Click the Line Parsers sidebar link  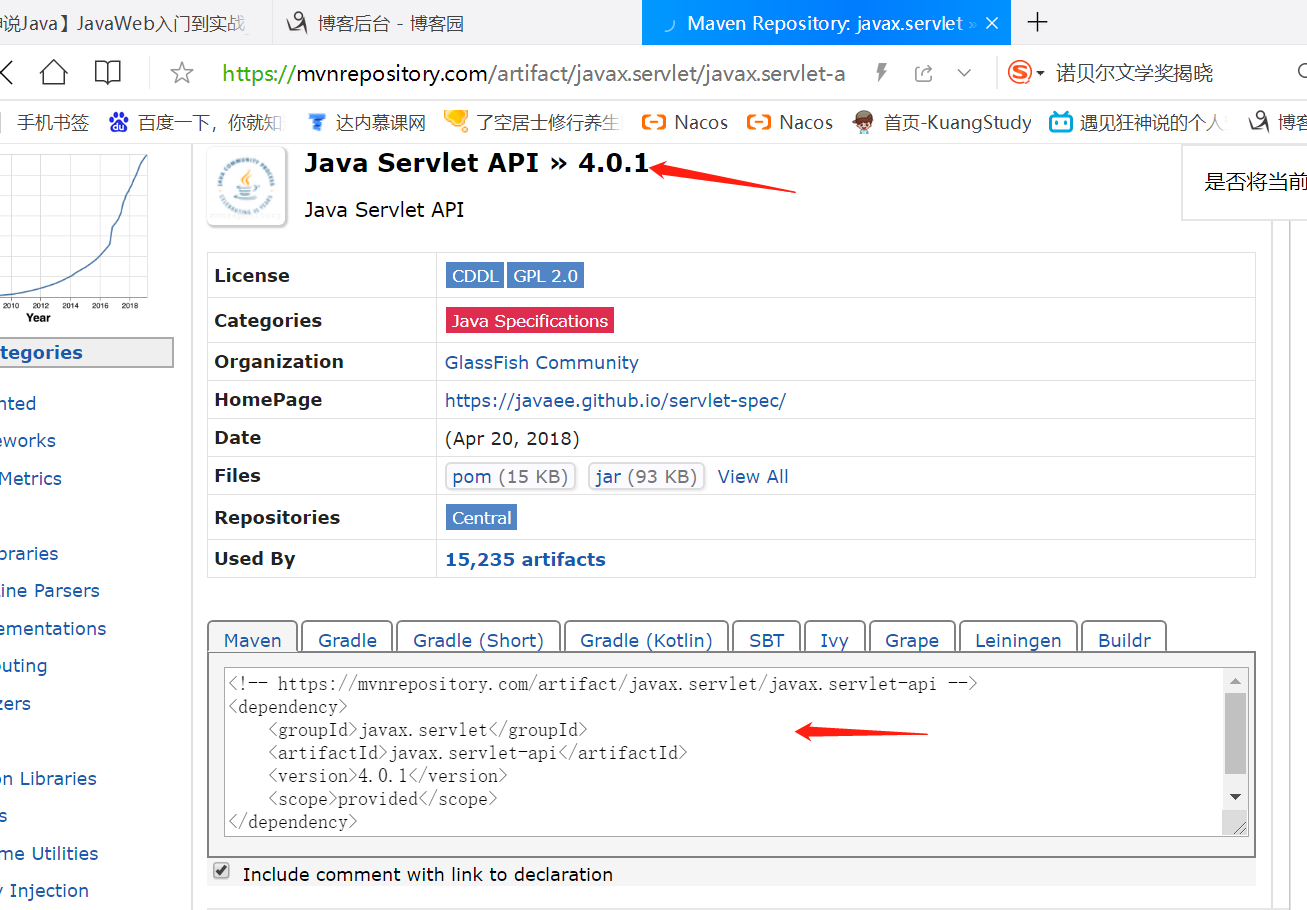tap(50, 591)
